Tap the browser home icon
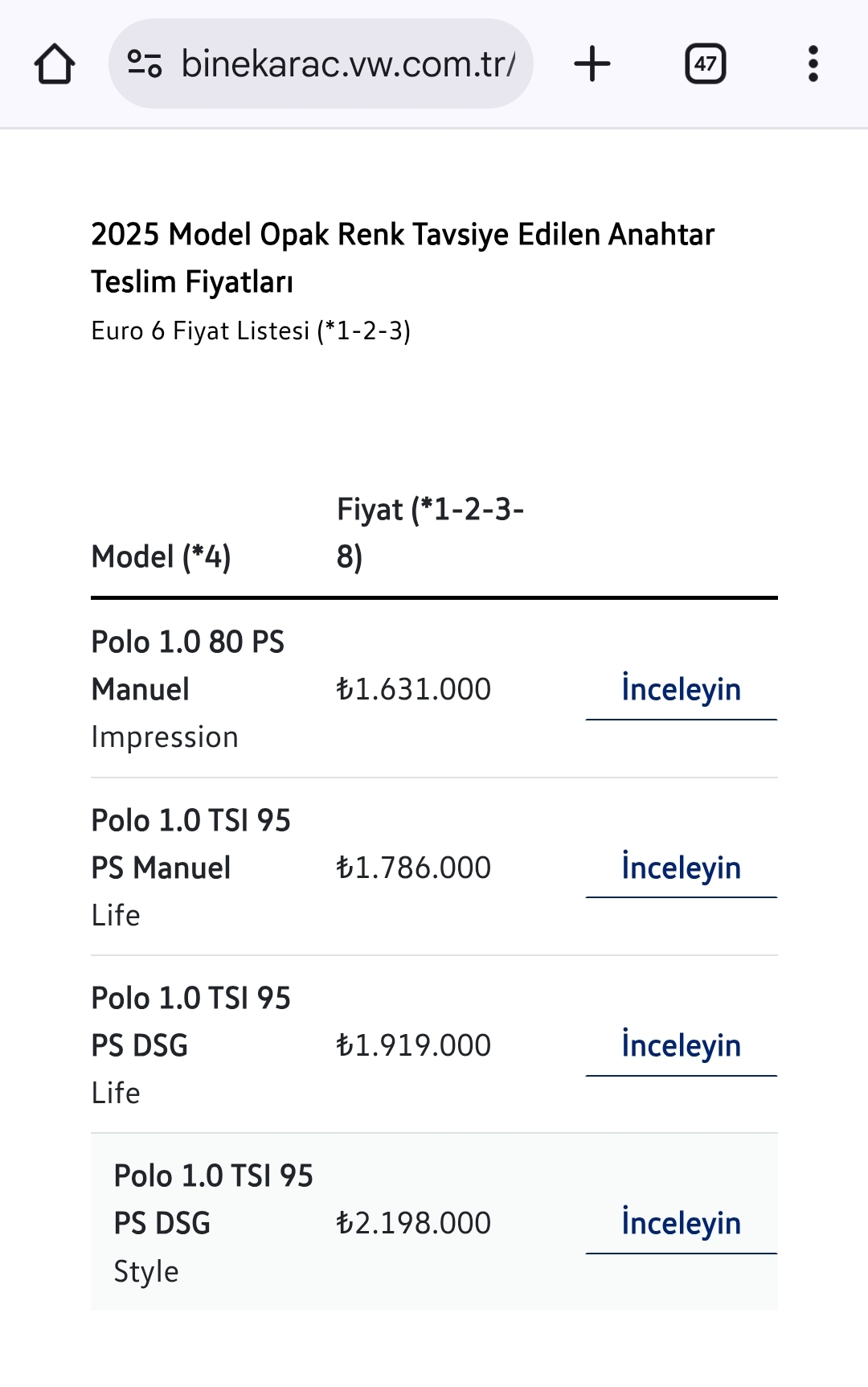The width and height of the screenshot is (868, 1387). point(55,64)
